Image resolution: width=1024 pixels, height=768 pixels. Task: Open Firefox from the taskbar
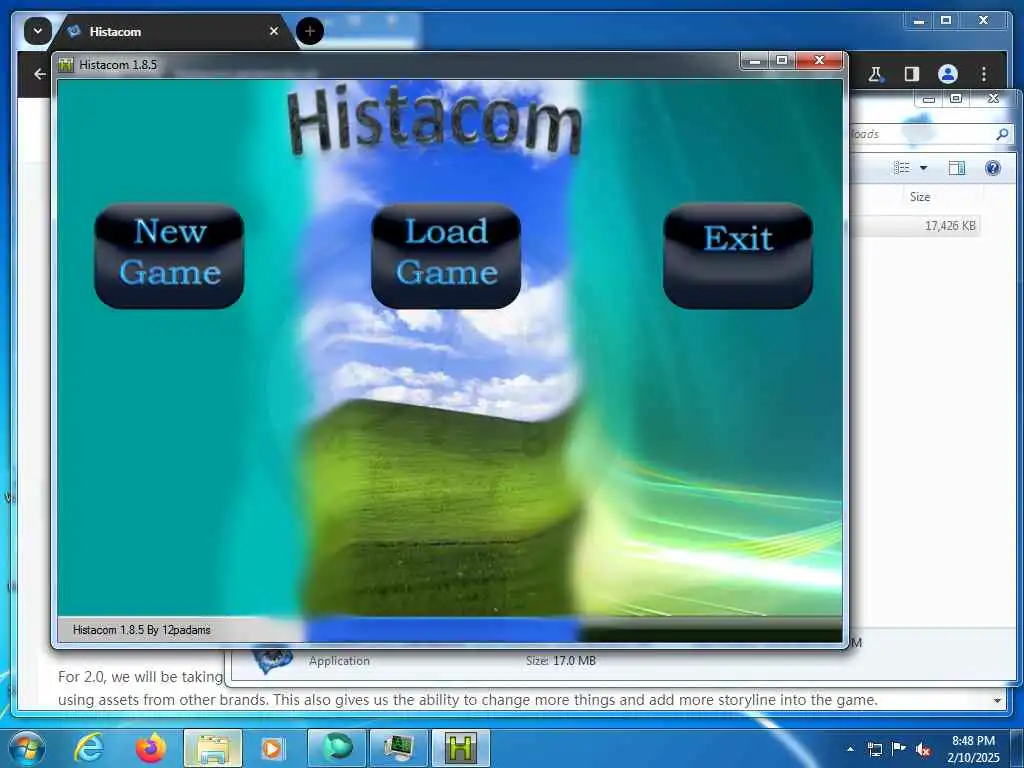tap(150, 748)
